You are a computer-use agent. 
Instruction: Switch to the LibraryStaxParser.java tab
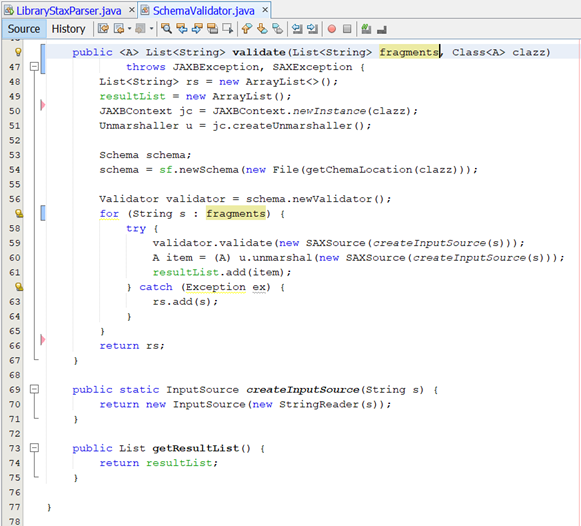69,11
